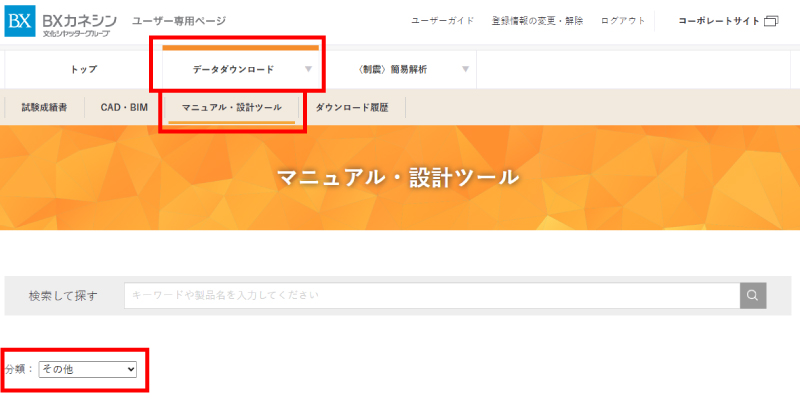Viewport: 800px width, 412px height.
Task: Open the 分類 dropdown showing その他
Action: [88, 369]
